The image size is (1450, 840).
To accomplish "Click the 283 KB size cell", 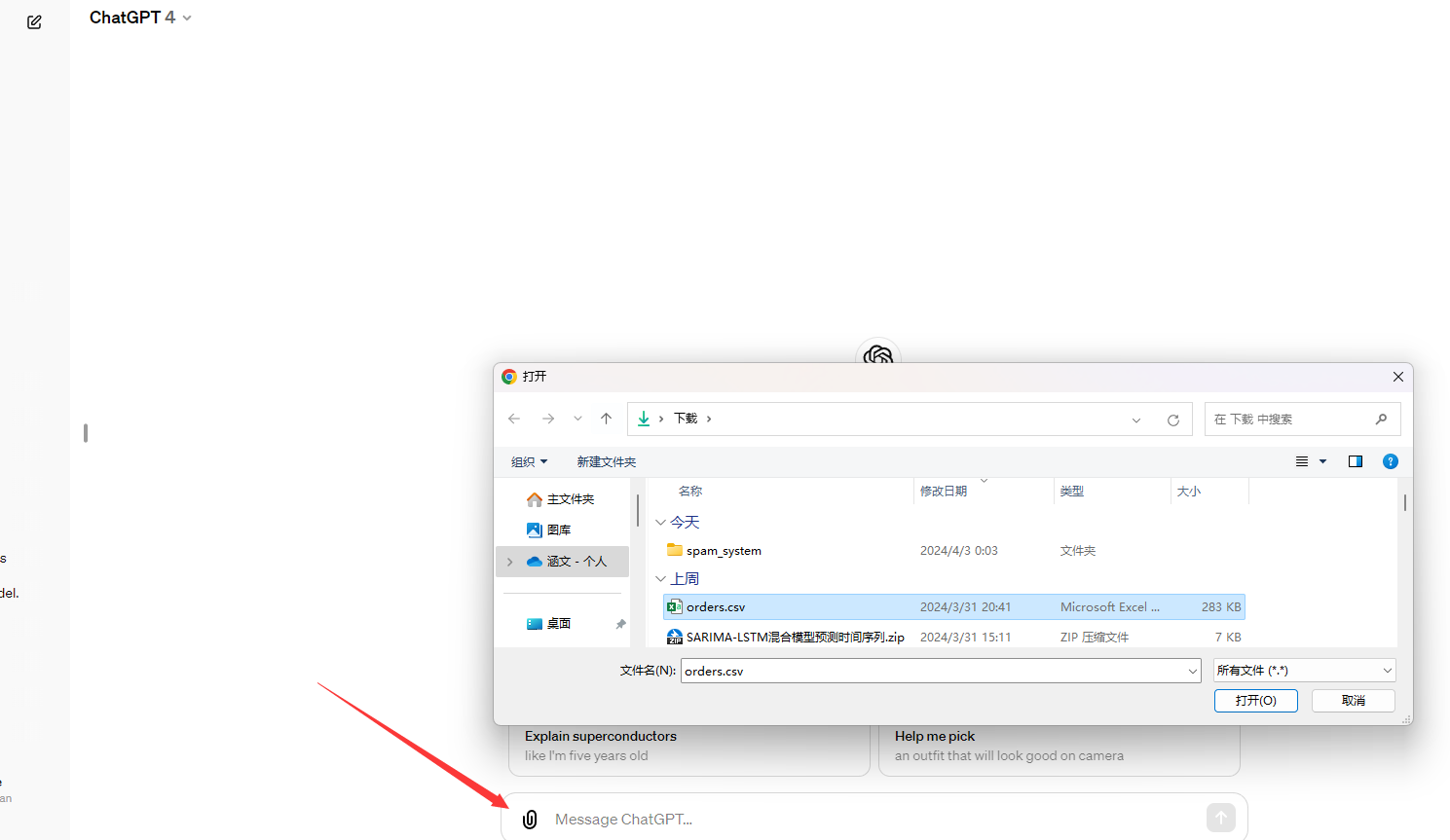I will pyautogui.click(x=1221, y=607).
